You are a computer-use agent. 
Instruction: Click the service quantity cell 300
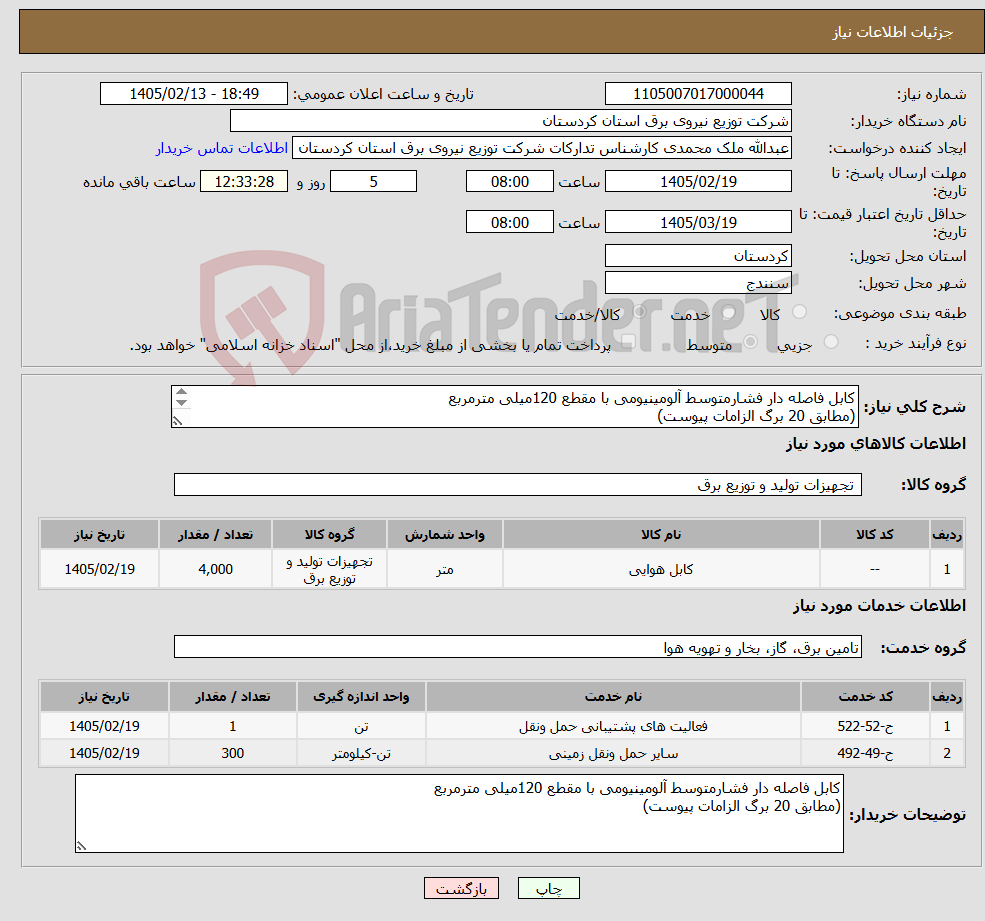tap(232, 753)
